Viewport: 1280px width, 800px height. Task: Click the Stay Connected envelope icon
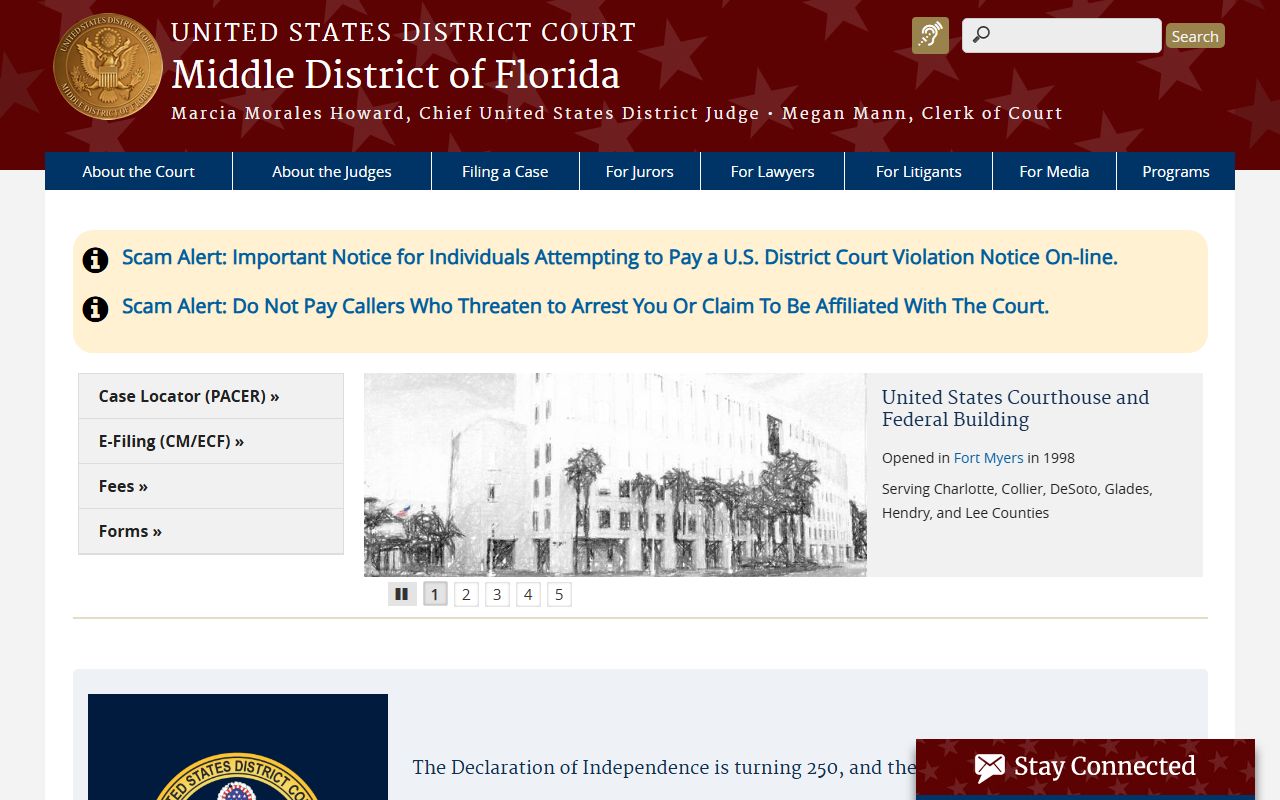point(990,768)
